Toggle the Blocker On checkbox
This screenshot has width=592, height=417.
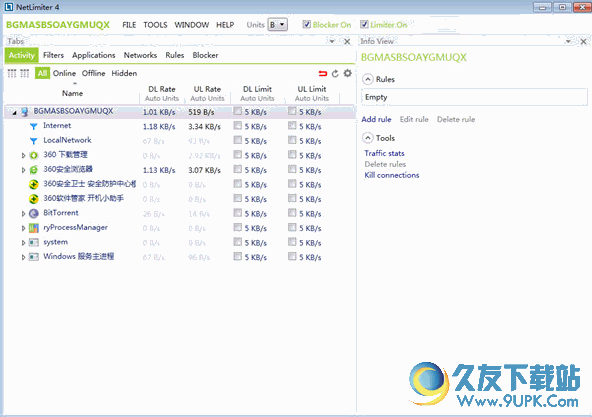307,25
